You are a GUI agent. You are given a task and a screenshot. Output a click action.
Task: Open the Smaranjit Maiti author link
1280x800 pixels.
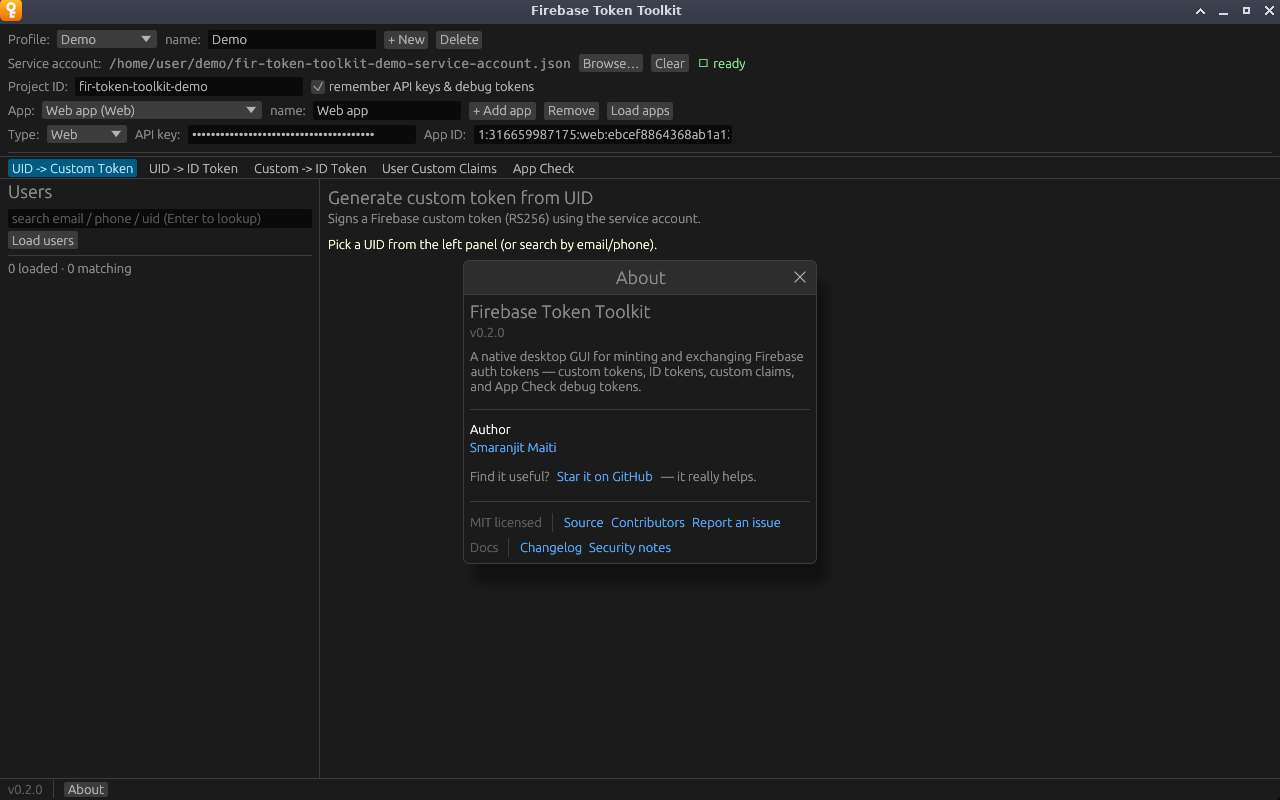[x=513, y=448]
